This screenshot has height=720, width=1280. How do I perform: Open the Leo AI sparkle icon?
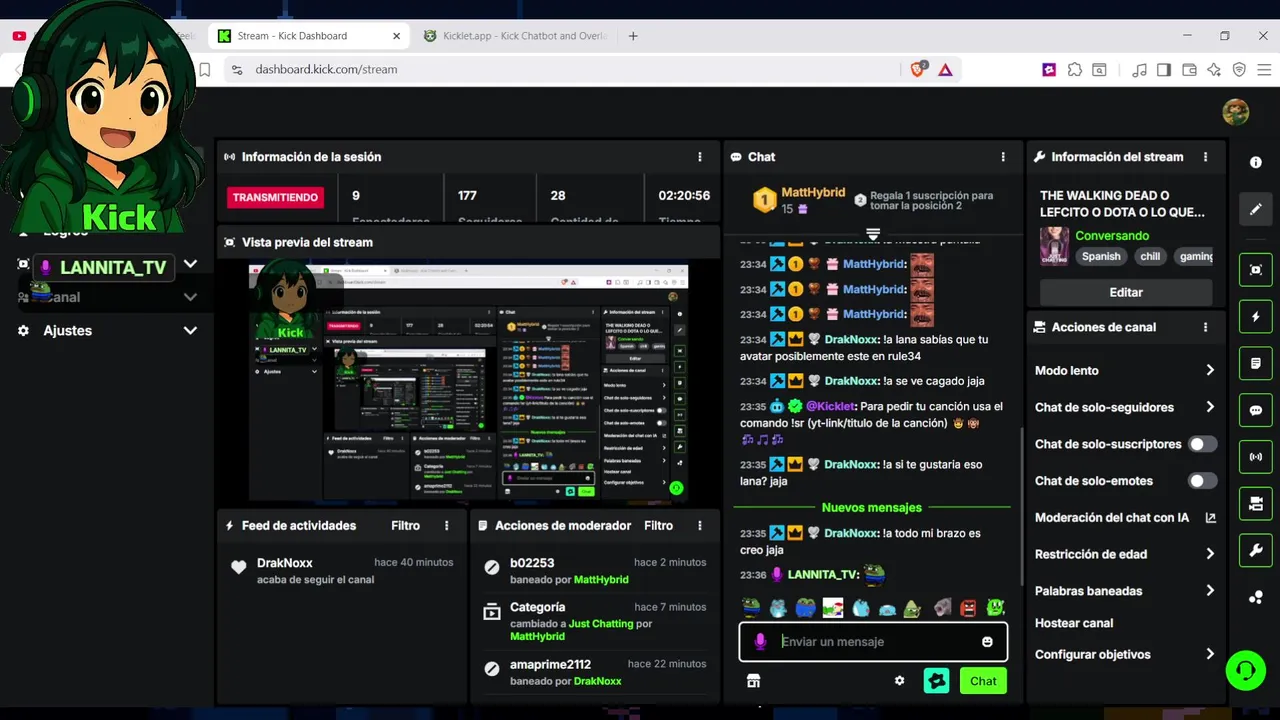pyautogui.click(x=1214, y=69)
